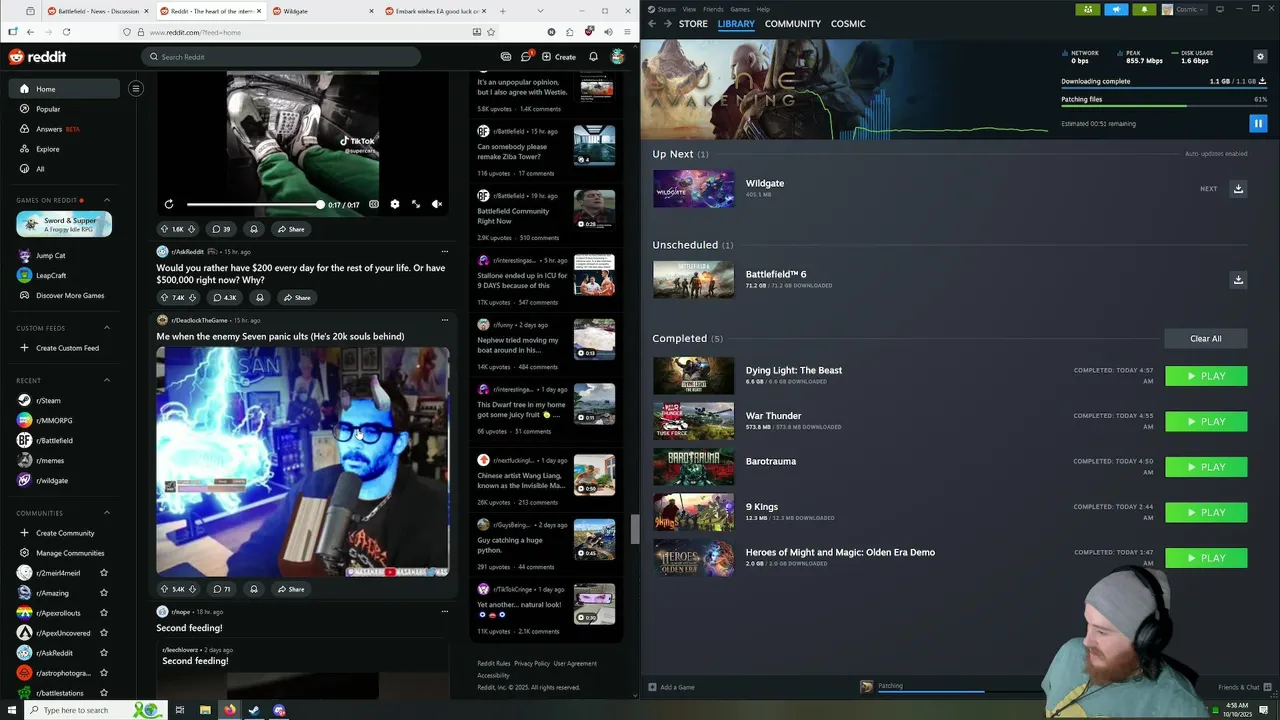Open Reddit notifications bell
1280x720 pixels.
pos(593,57)
